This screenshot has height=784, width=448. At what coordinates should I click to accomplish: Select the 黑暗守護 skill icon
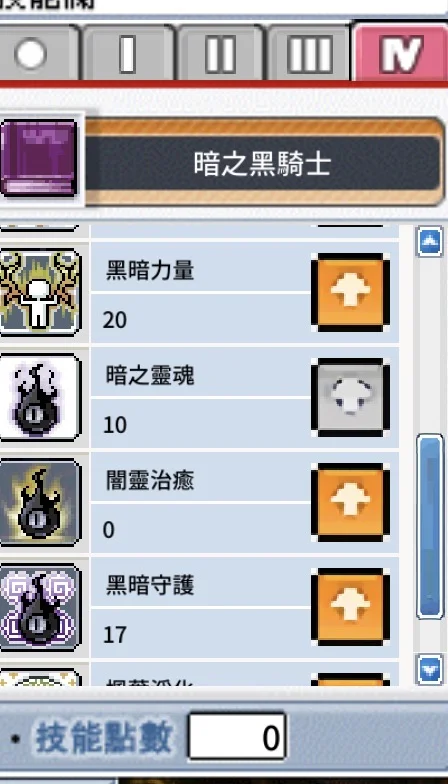click(40, 607)
